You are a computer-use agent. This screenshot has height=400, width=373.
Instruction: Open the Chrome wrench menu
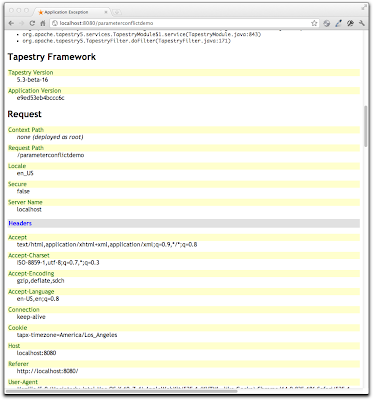361,23
